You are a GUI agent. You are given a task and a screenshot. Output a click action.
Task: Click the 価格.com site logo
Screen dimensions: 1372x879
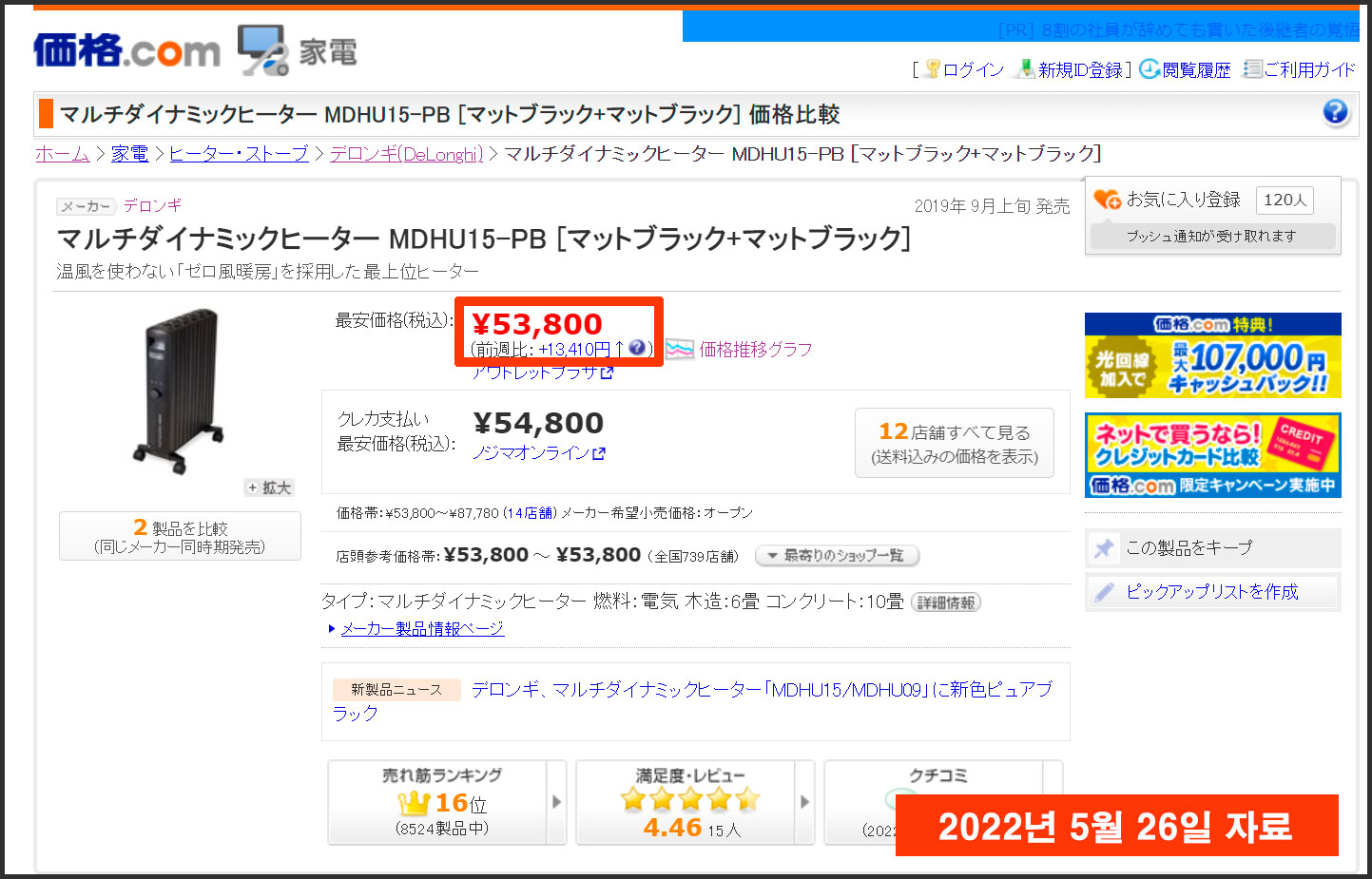coord(126,50)
